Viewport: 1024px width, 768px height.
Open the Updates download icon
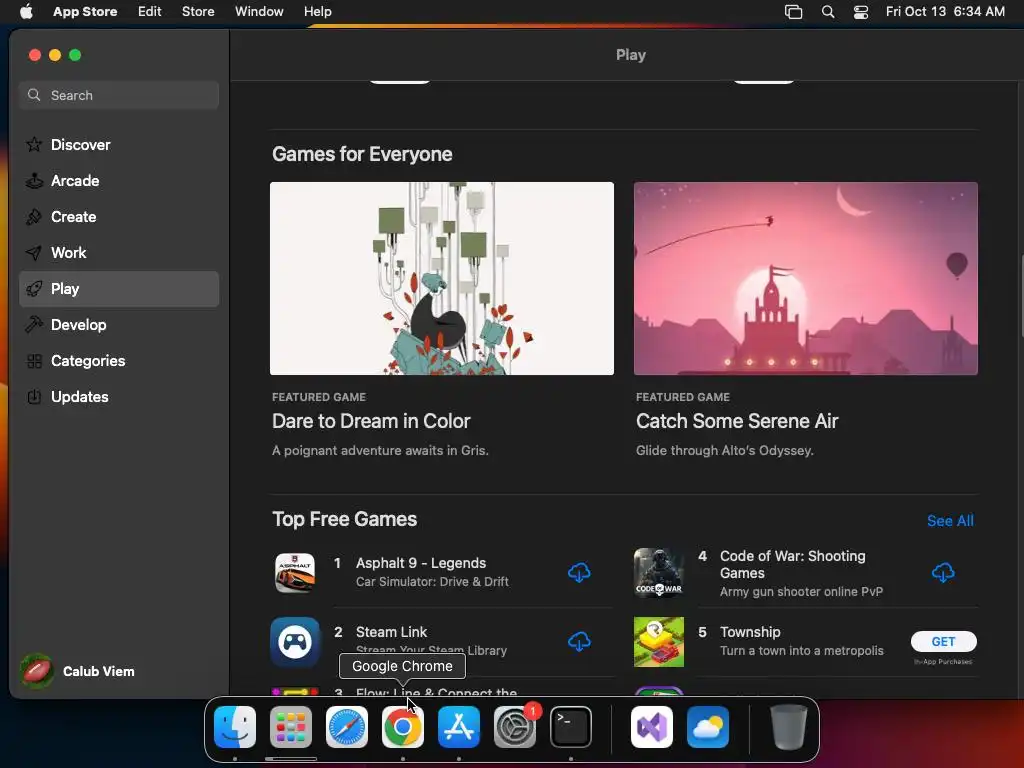tap(34, 396)
